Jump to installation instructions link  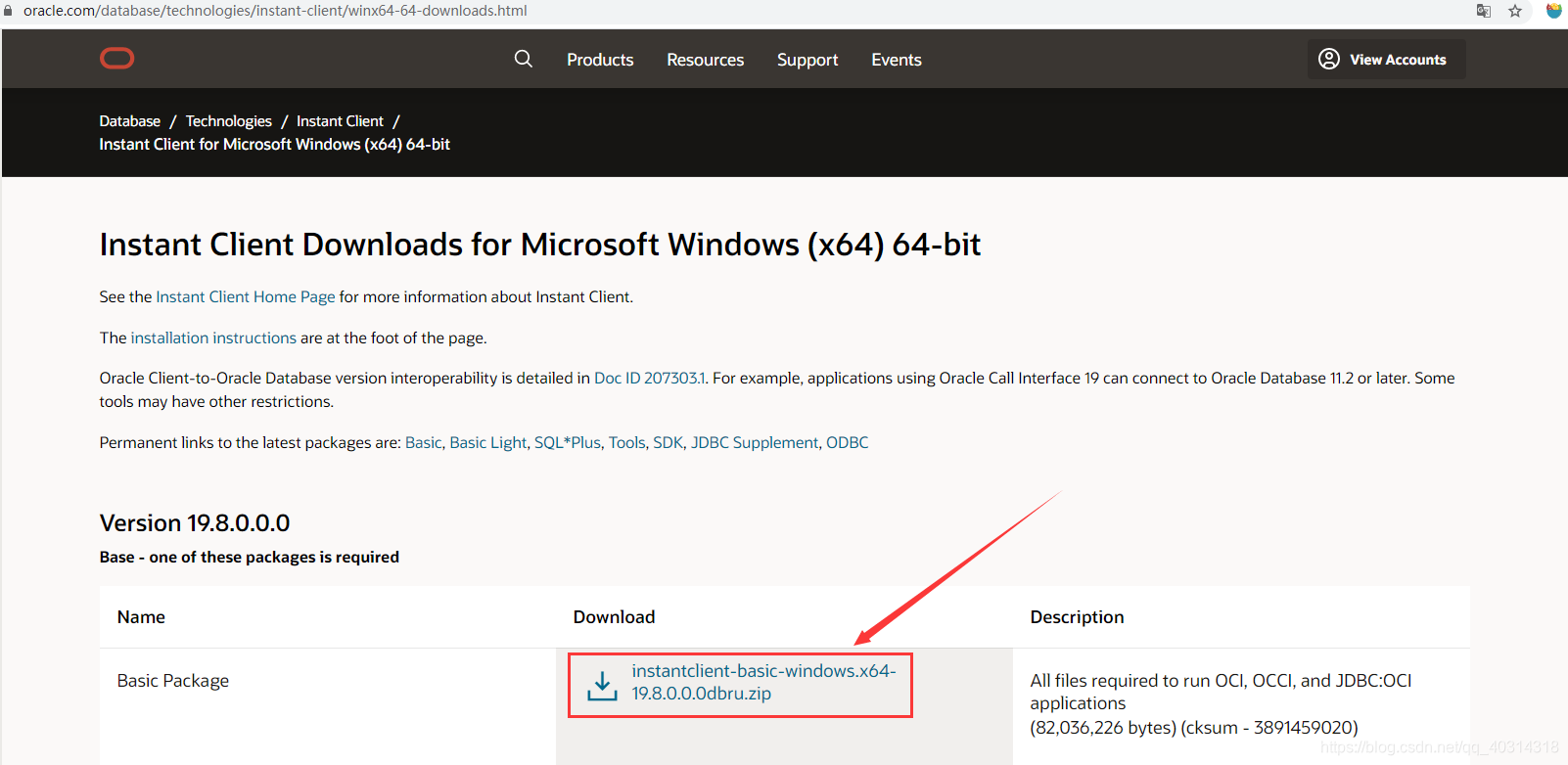213,337
